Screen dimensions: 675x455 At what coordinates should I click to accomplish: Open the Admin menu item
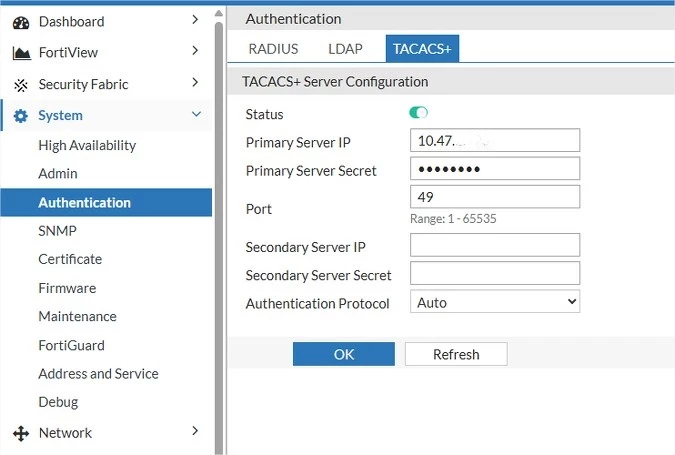[58, 173]
